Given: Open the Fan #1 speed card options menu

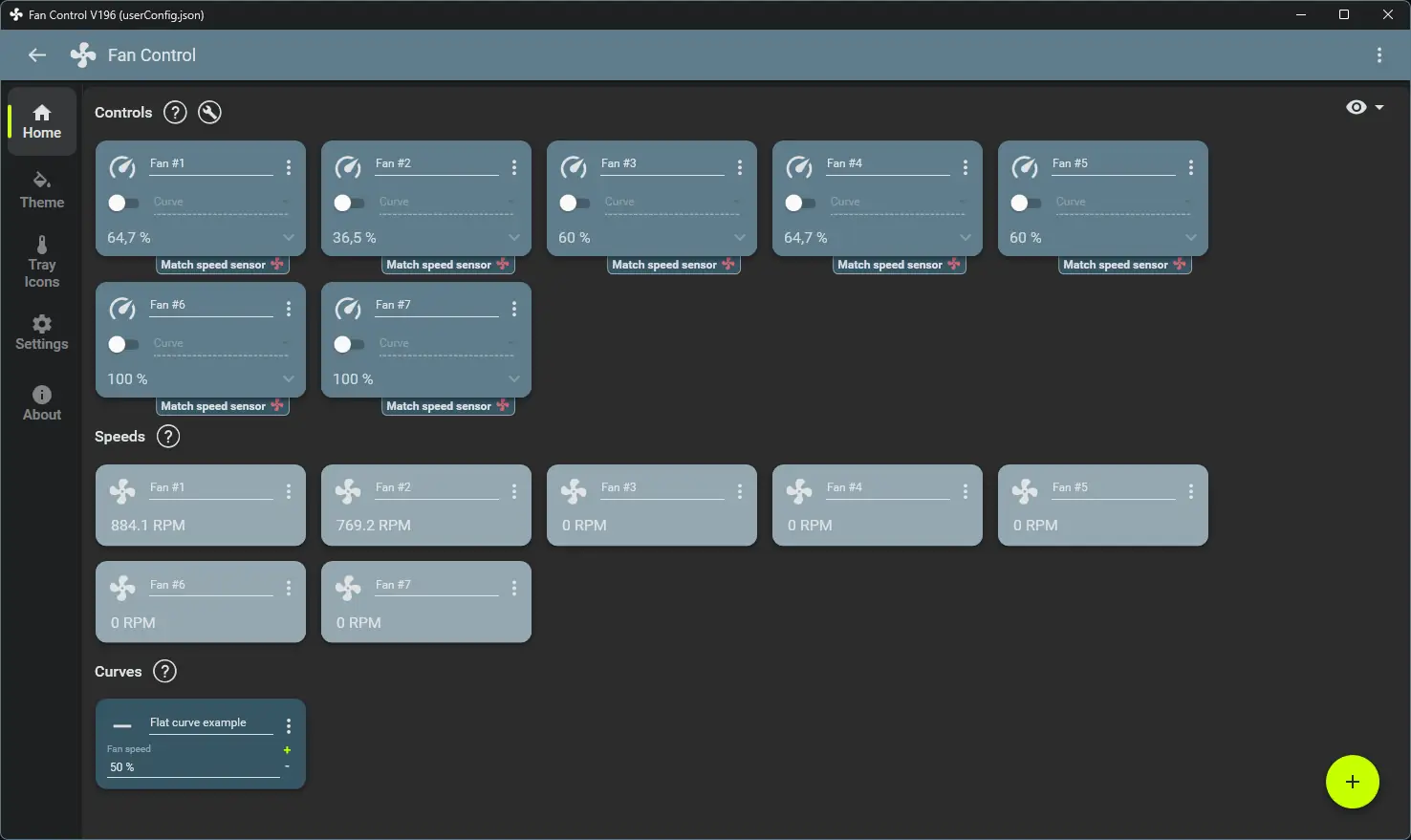Looking at the screenshot, I should [289, 491].
